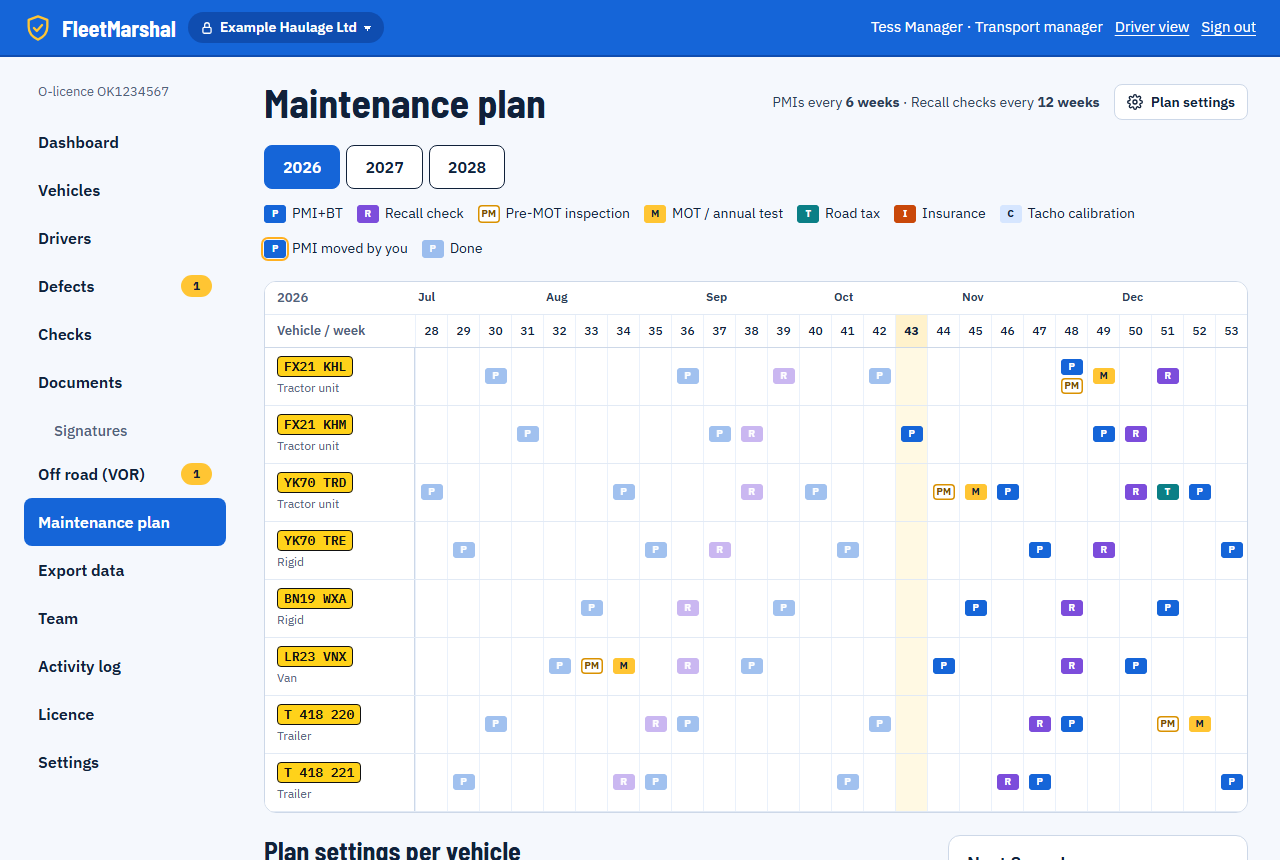
Task: Open the Off road (VOR) page
Action: coord(125,474)
